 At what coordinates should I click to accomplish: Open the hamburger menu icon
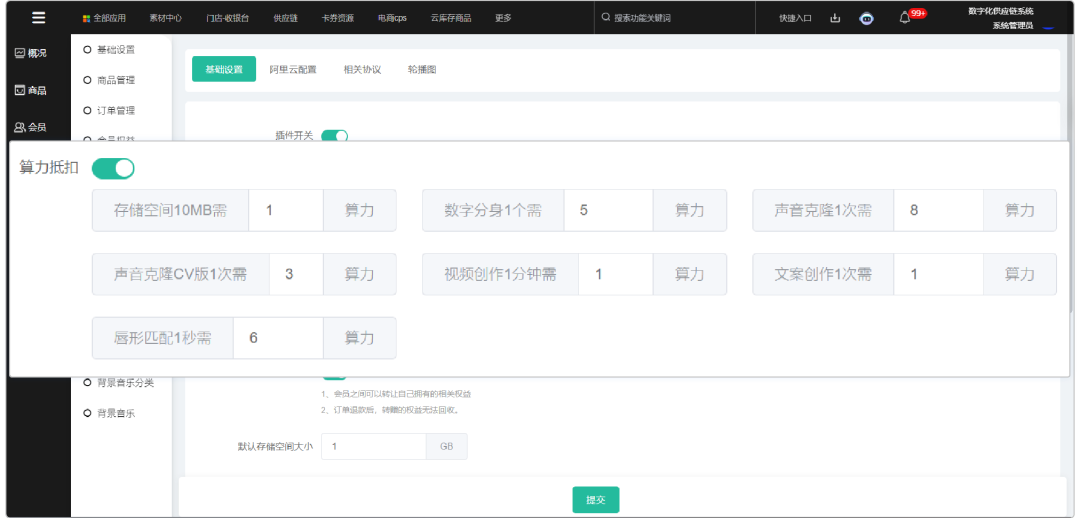[x=39, y=18]
